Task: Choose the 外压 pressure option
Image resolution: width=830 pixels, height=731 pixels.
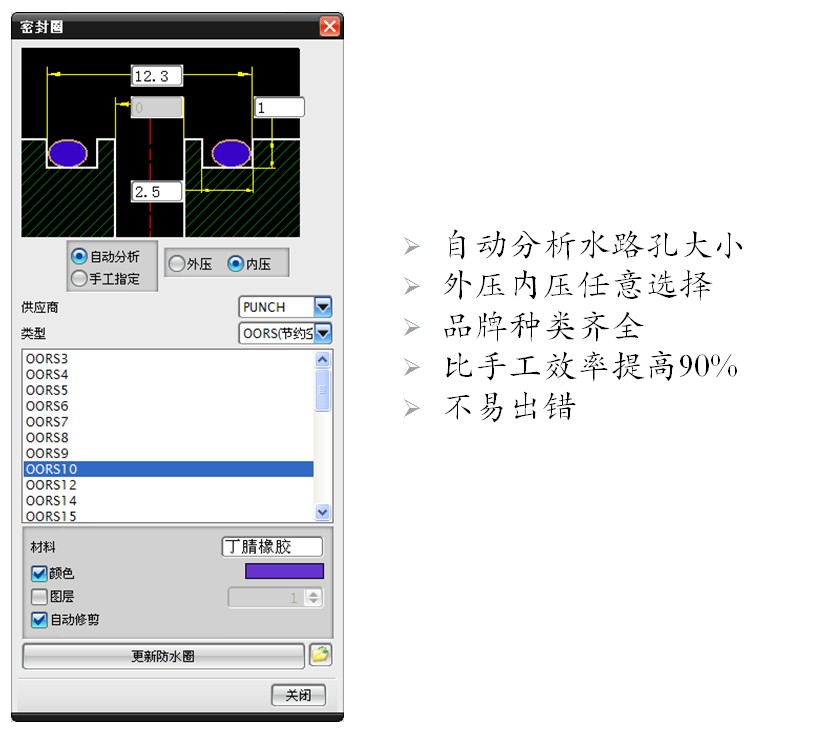Action: 177,264
